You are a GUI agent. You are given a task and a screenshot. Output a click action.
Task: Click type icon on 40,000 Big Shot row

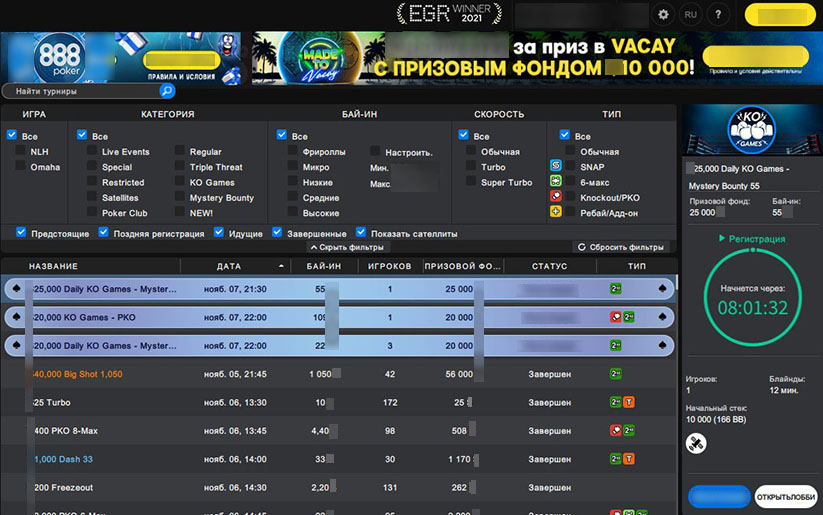click(x=616, y=374)
